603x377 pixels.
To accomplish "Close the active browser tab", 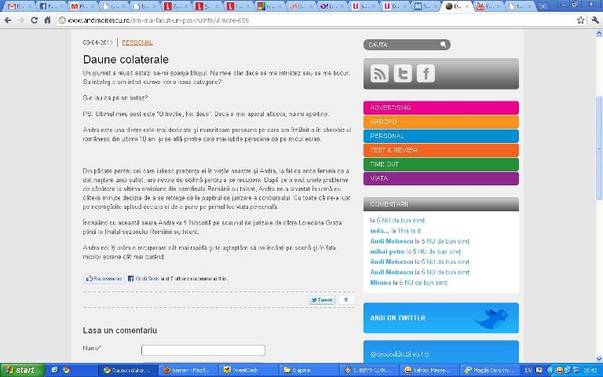I will pos(468,6).
